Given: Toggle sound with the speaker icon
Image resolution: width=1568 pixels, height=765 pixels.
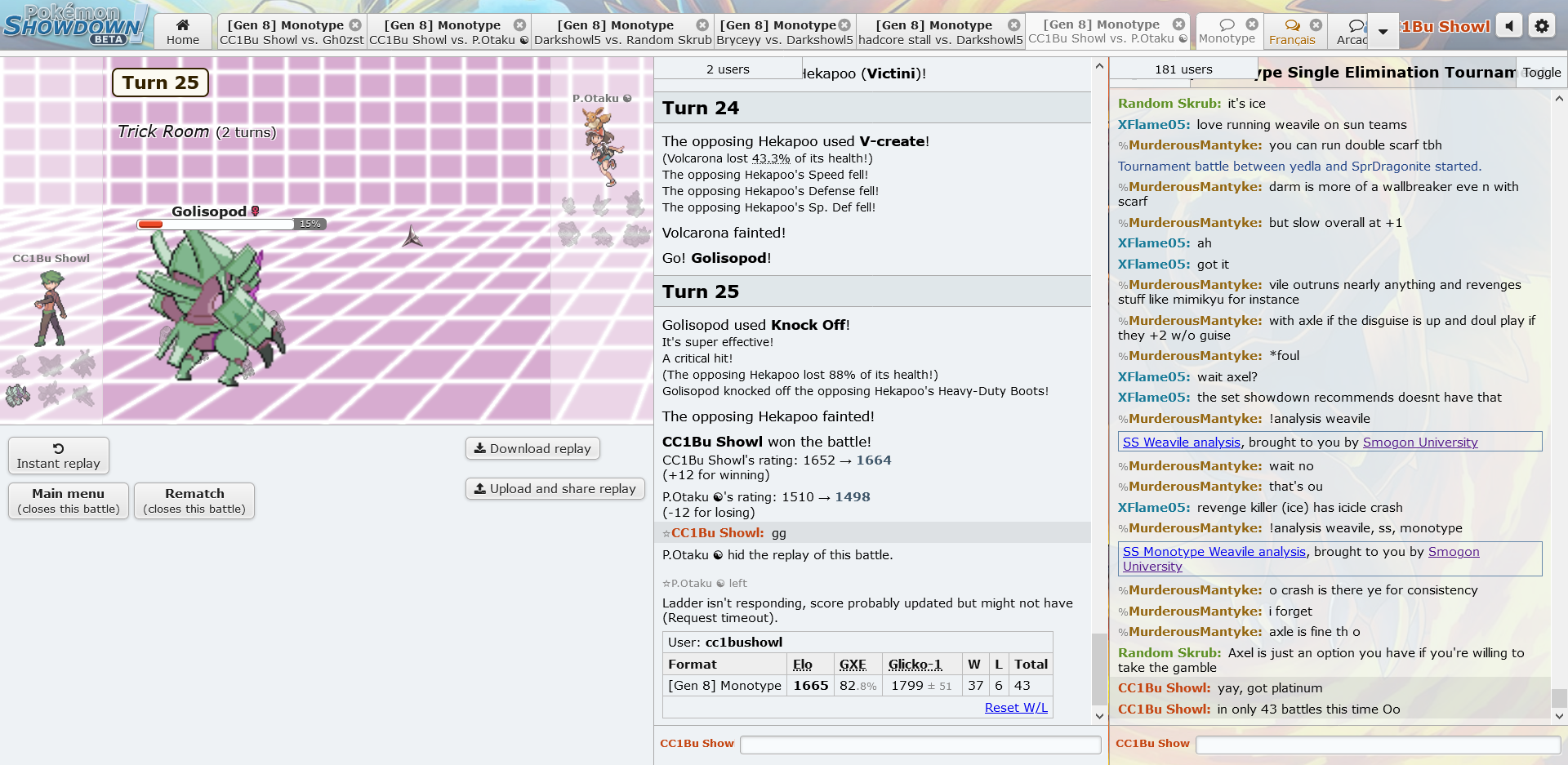Looking at the screenshot, I should [x=1509, y=26].
